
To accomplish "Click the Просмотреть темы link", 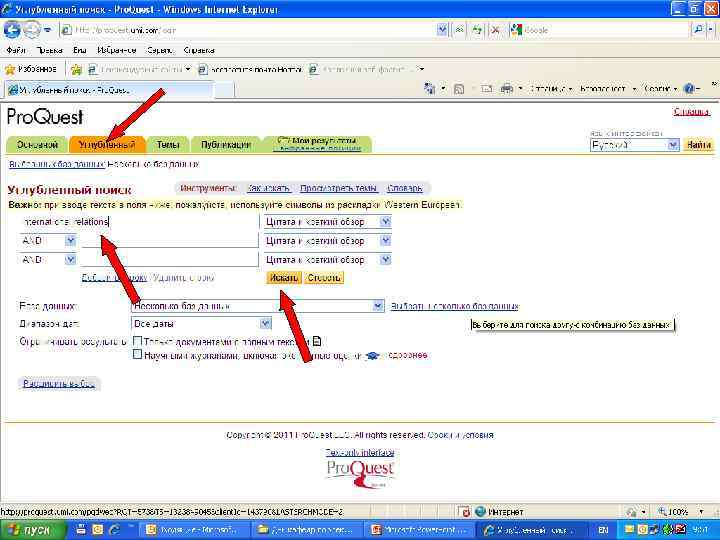I will point(338,188).
